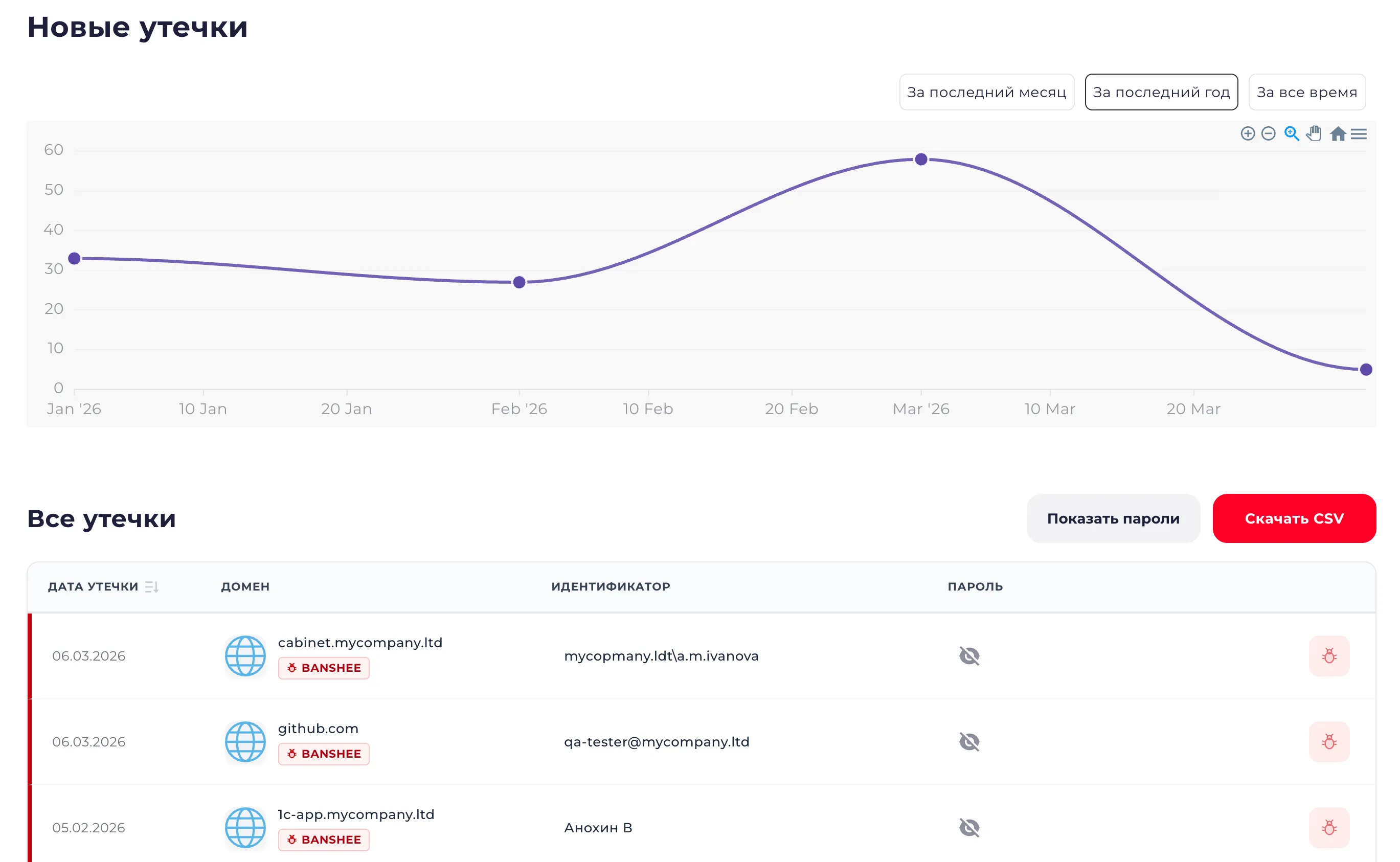
Task: Click bug icon button for 1c-app.mycompany.ltd row
Action: point(1329,827)
